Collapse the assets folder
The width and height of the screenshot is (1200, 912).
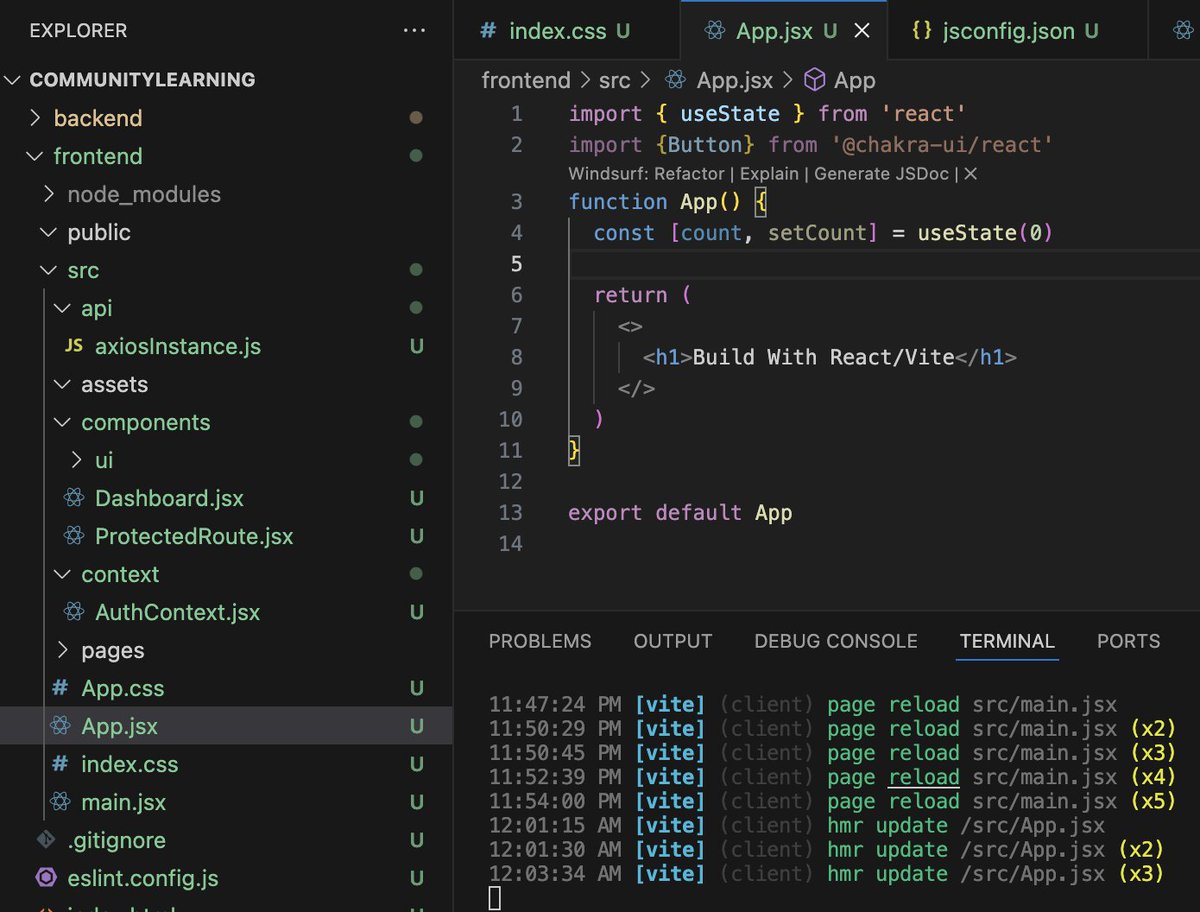click(63, 384)
